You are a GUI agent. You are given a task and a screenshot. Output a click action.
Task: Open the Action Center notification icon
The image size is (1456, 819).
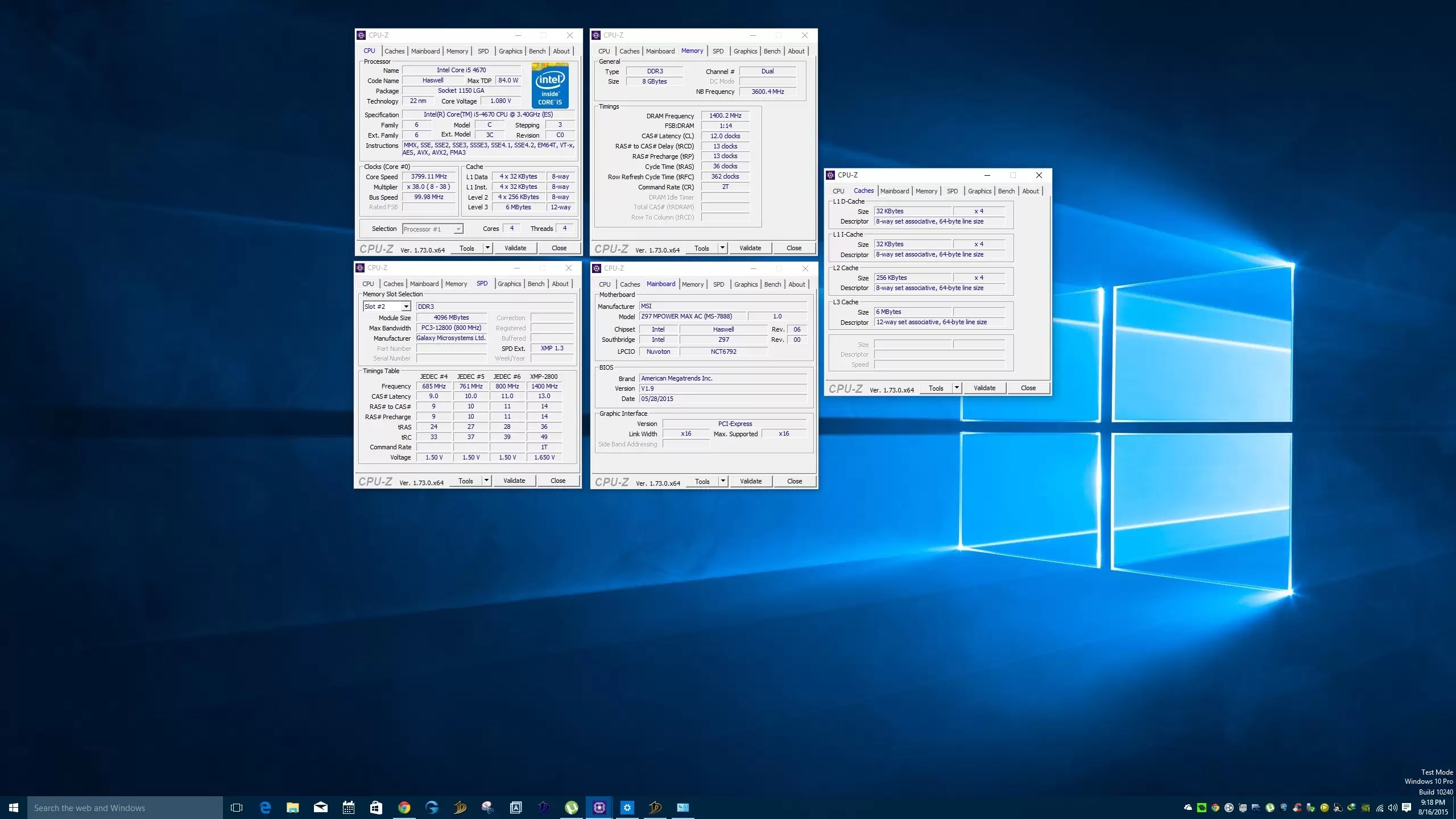coord(1407,808)
